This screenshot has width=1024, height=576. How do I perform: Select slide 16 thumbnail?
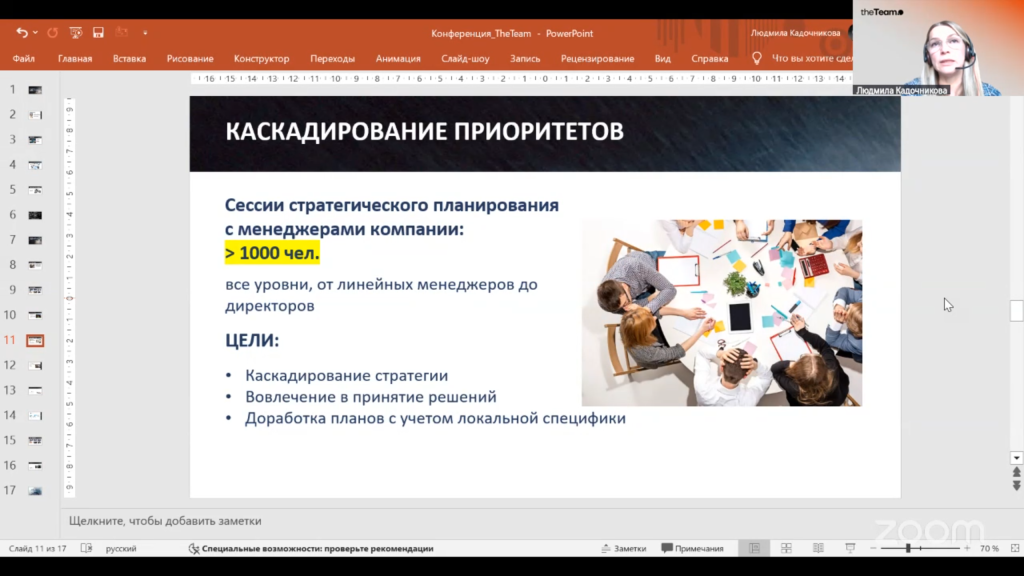point(35,466)
